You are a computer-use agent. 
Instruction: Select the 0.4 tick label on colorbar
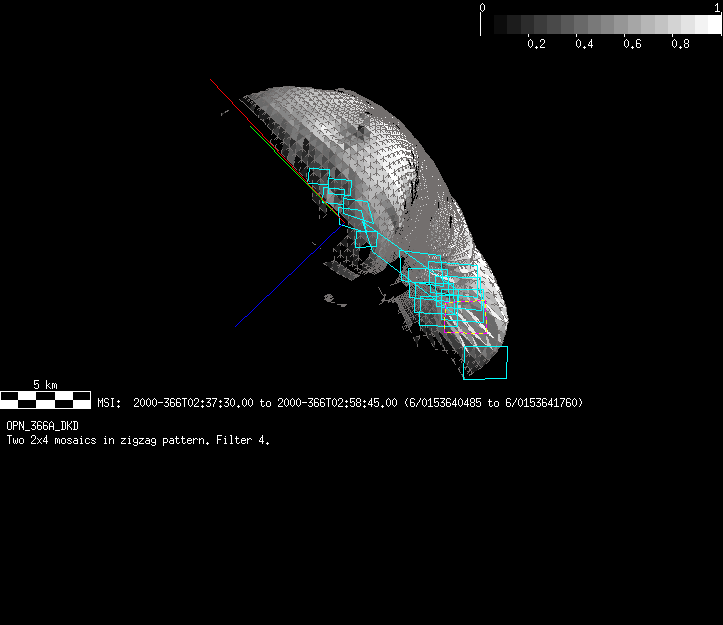point(584,44)
